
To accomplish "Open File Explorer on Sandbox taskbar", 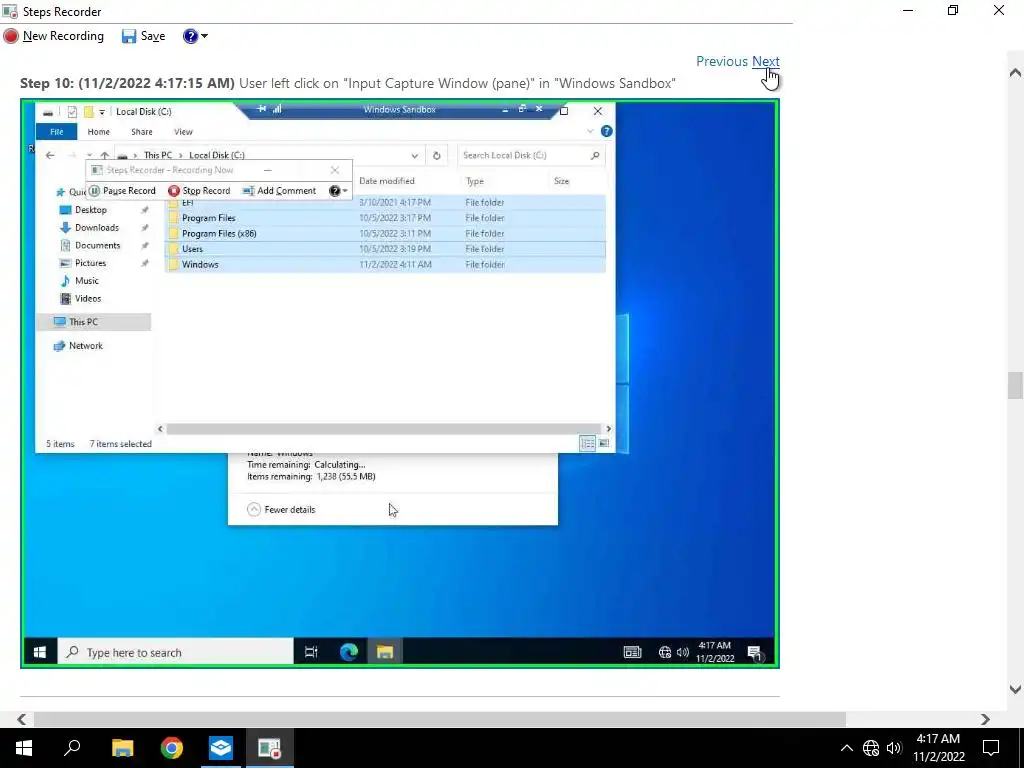I will tap(385, 652).
